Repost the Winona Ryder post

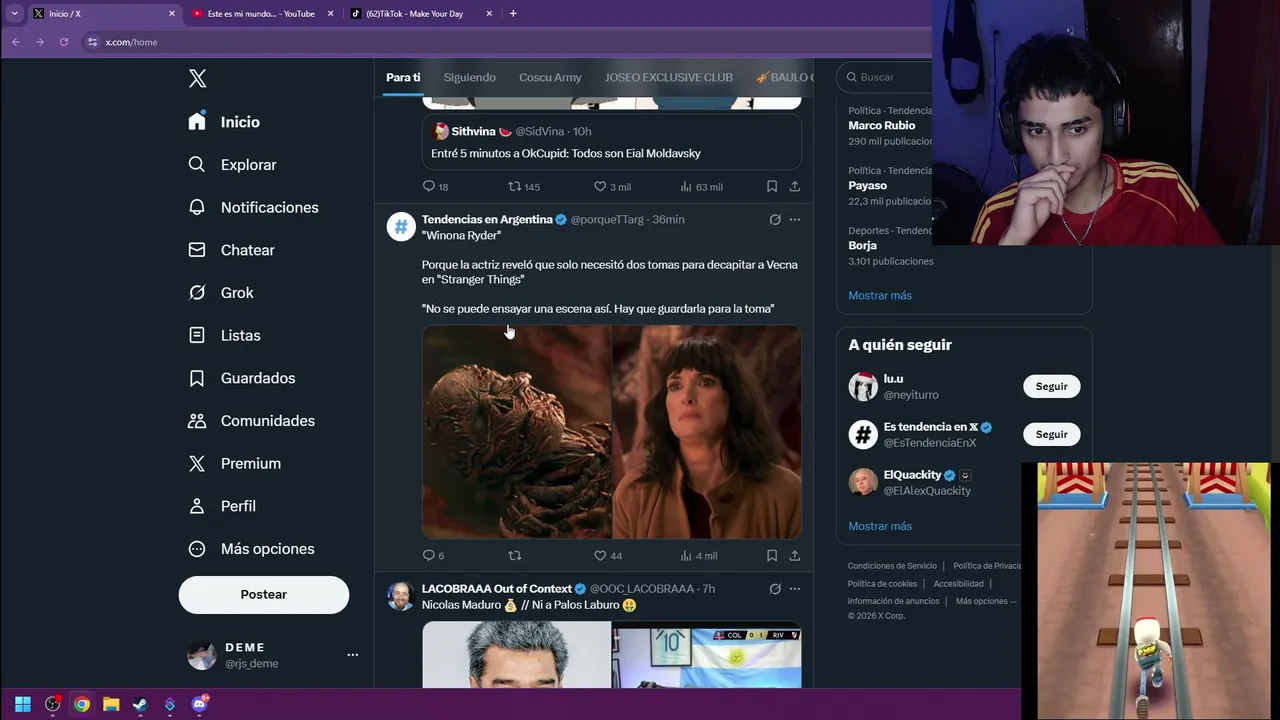point(515,556)
